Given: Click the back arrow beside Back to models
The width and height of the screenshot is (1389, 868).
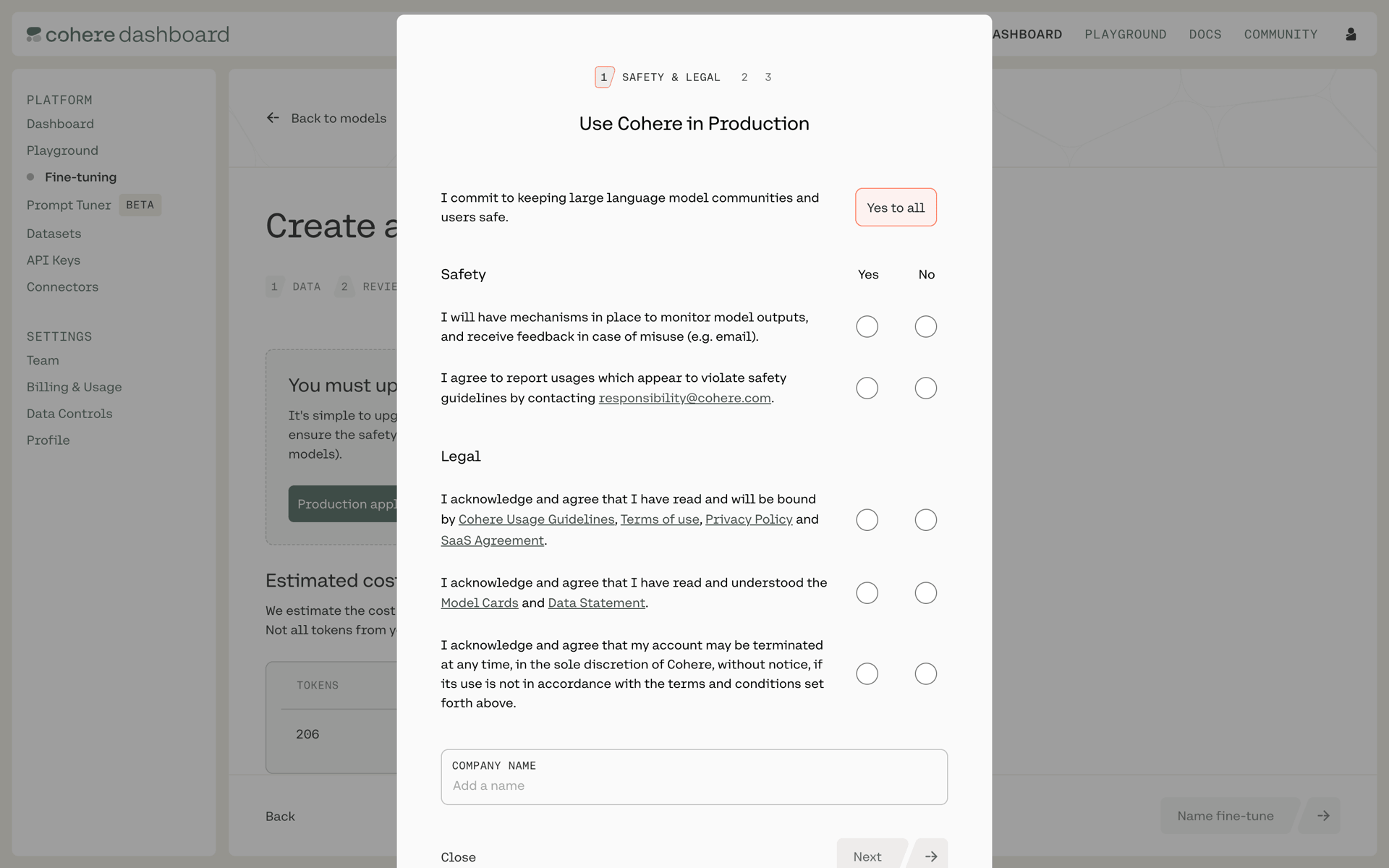Looking at the screenshot, I should click(x=273, y=118).
